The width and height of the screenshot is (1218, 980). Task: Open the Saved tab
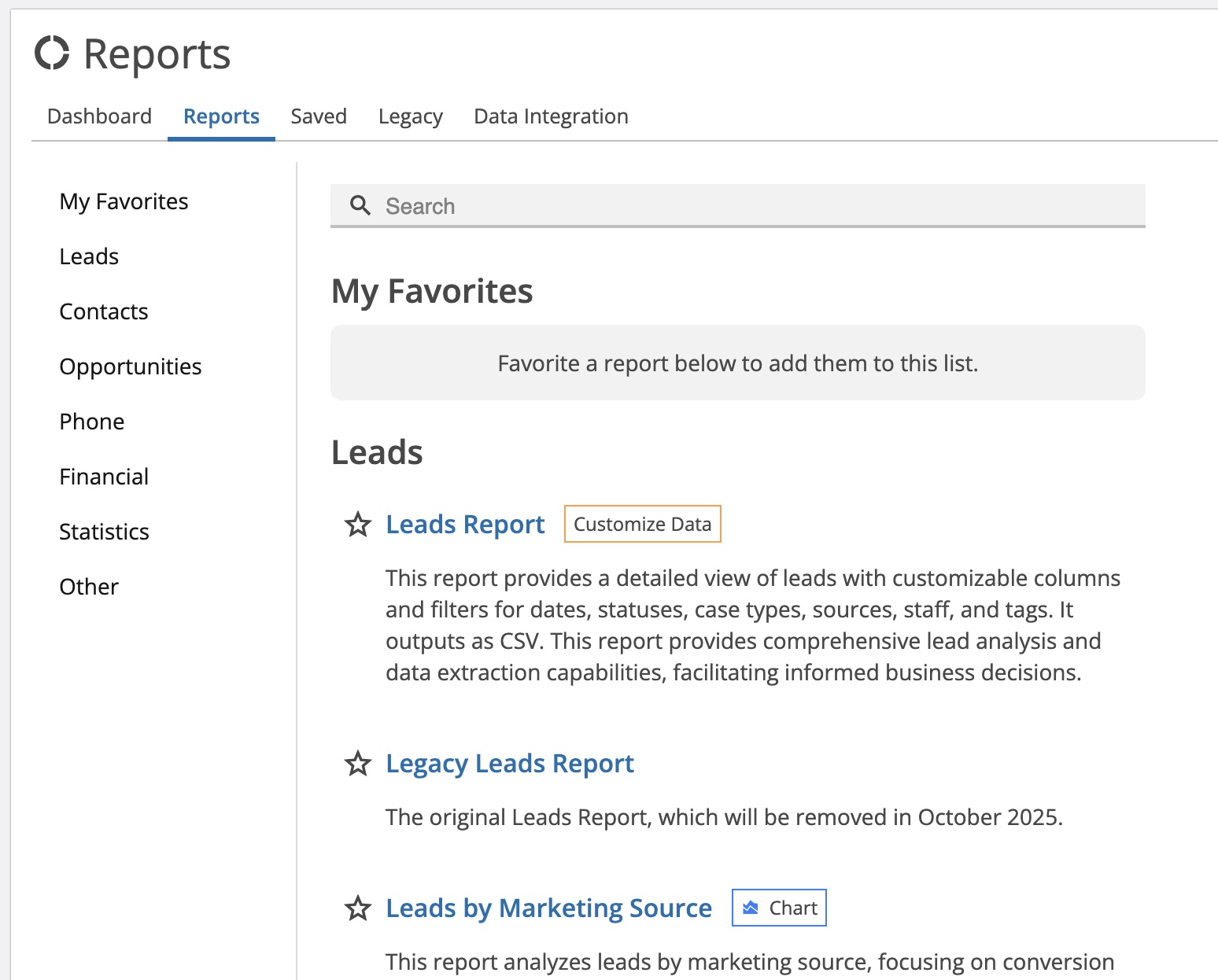click(319, 116)
